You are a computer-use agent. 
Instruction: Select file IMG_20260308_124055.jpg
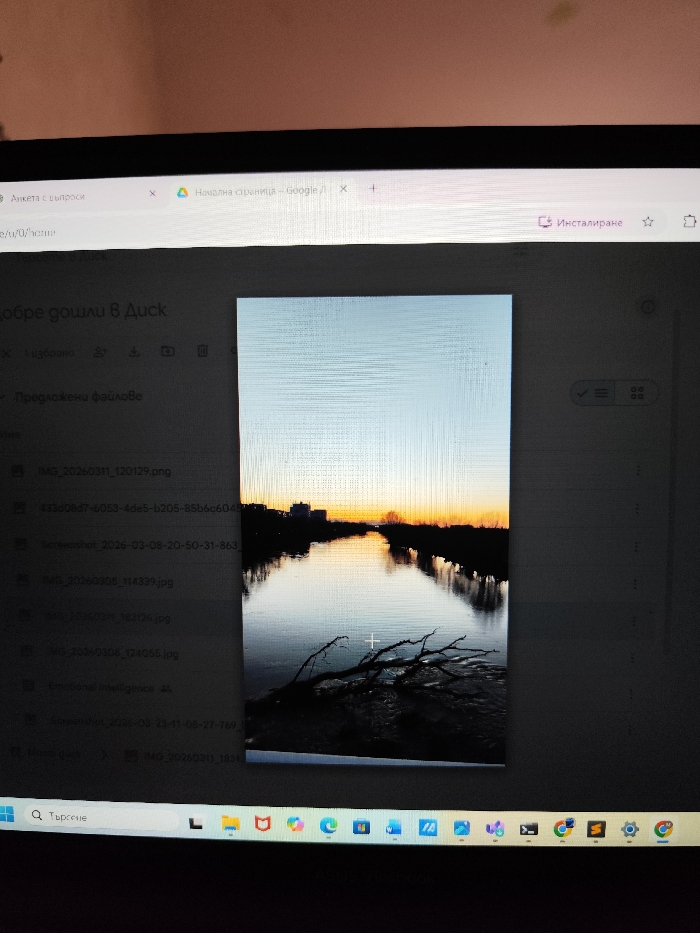112,653
